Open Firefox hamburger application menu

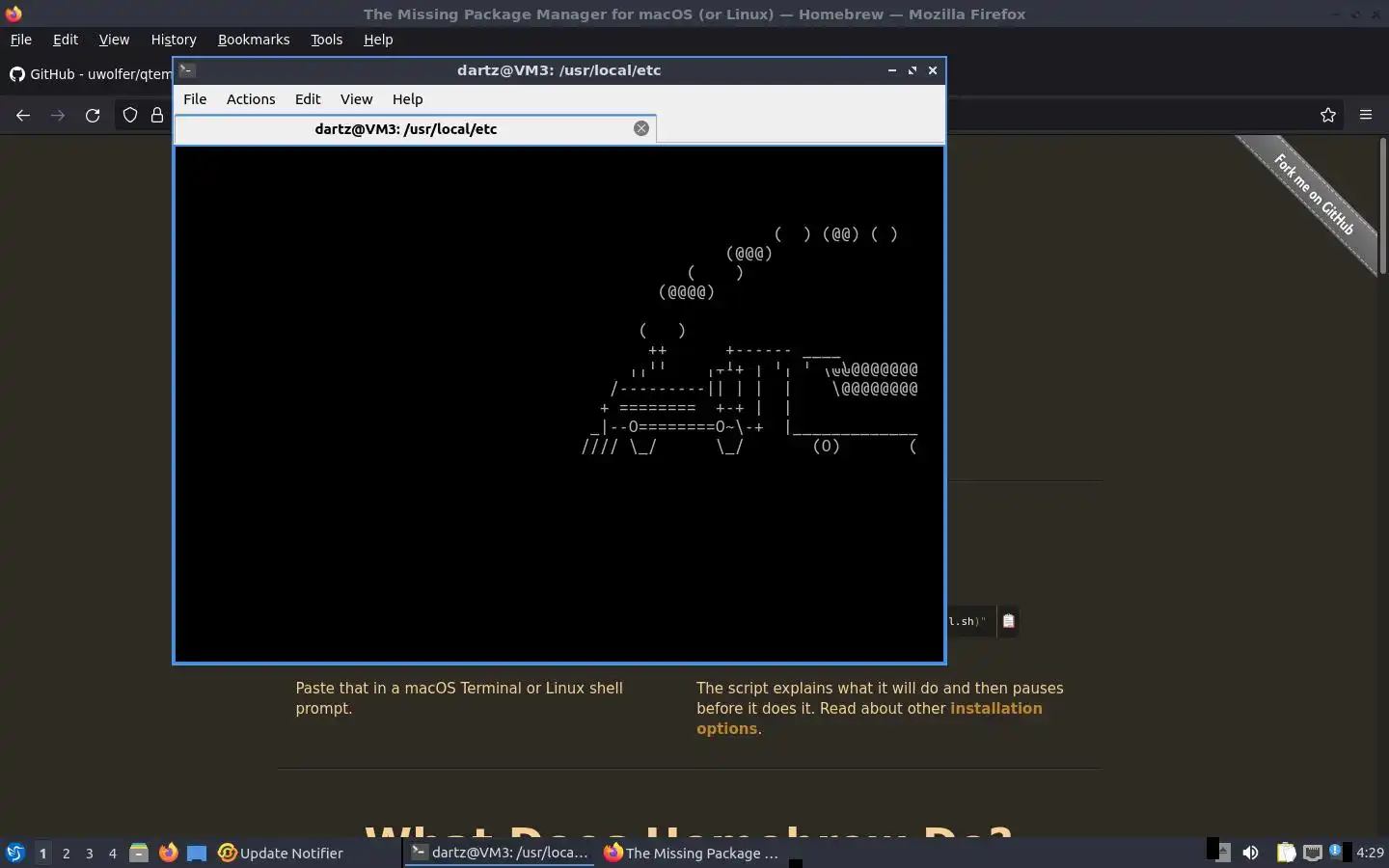[1366, 115]
